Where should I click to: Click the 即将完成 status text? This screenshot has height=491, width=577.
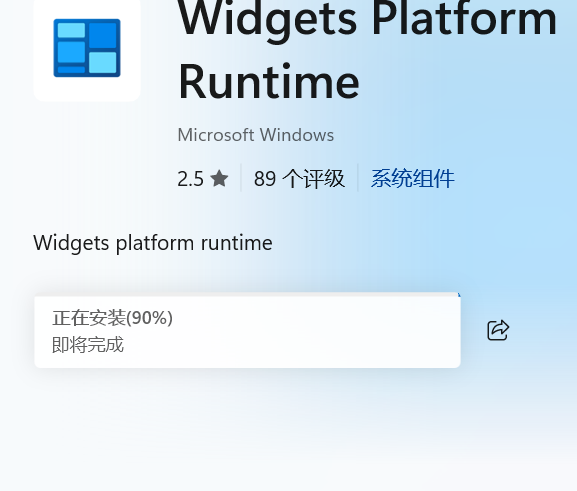click(88, 345)
